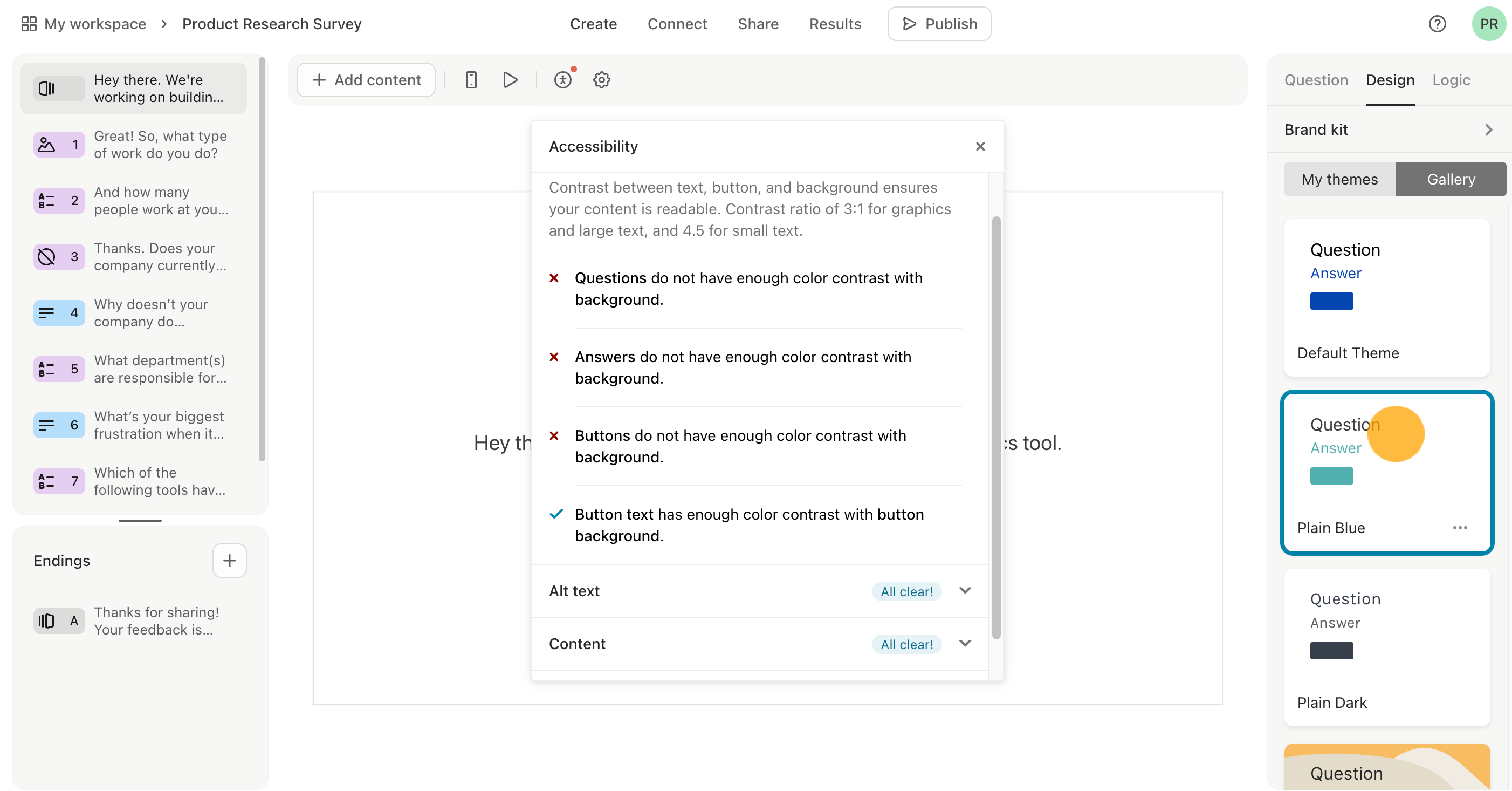1512x791 pixels.
Task: Click the red X beside Questions contrast warning
Action: [x=553, y=278]
